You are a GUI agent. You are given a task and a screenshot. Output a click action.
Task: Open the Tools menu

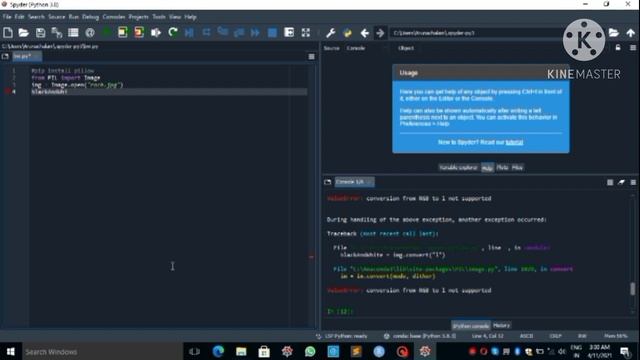click(159, 17)
